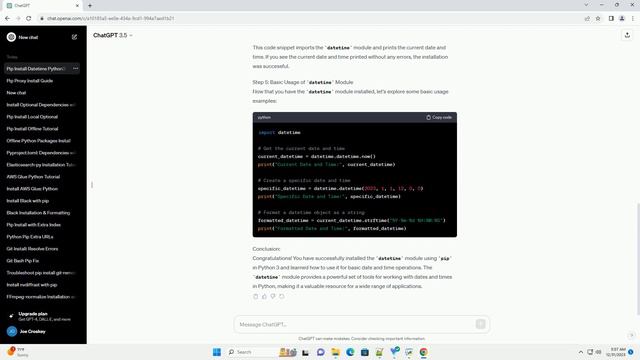The image size is (640, 360).
Task: Open the tab search chevron in title bar
Action: click(x=586, y=5)
